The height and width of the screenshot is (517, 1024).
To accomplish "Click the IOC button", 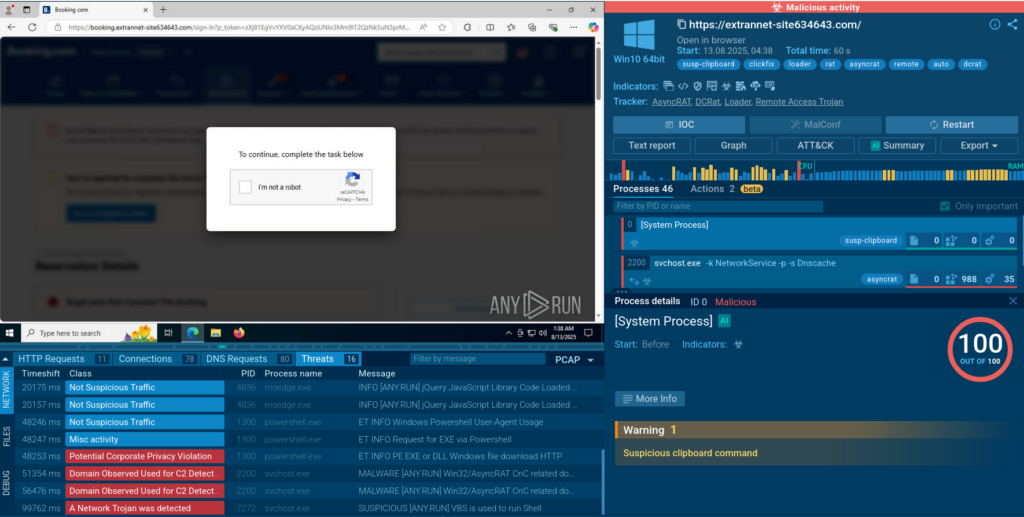I will 679,125.
